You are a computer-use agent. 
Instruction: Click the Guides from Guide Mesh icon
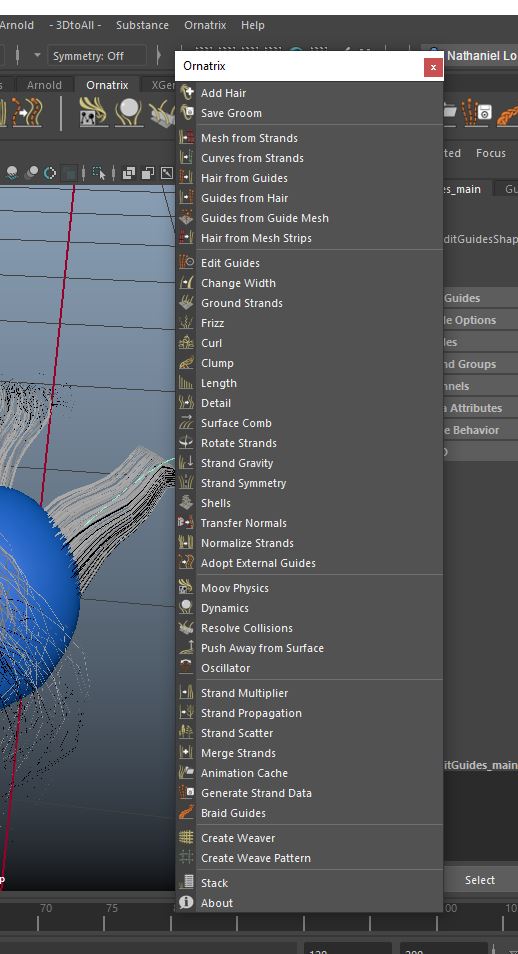186,218
